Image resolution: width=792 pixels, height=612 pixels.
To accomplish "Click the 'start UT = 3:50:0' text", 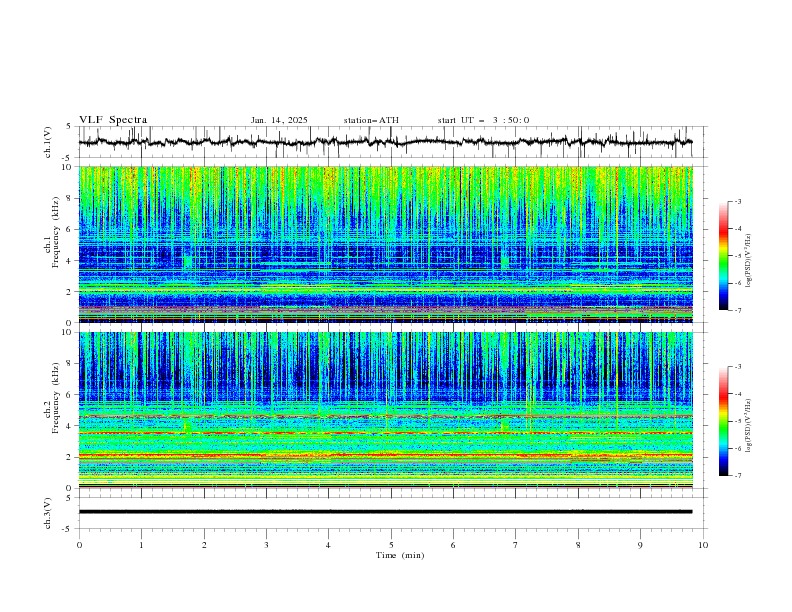I will coord(483,120).
